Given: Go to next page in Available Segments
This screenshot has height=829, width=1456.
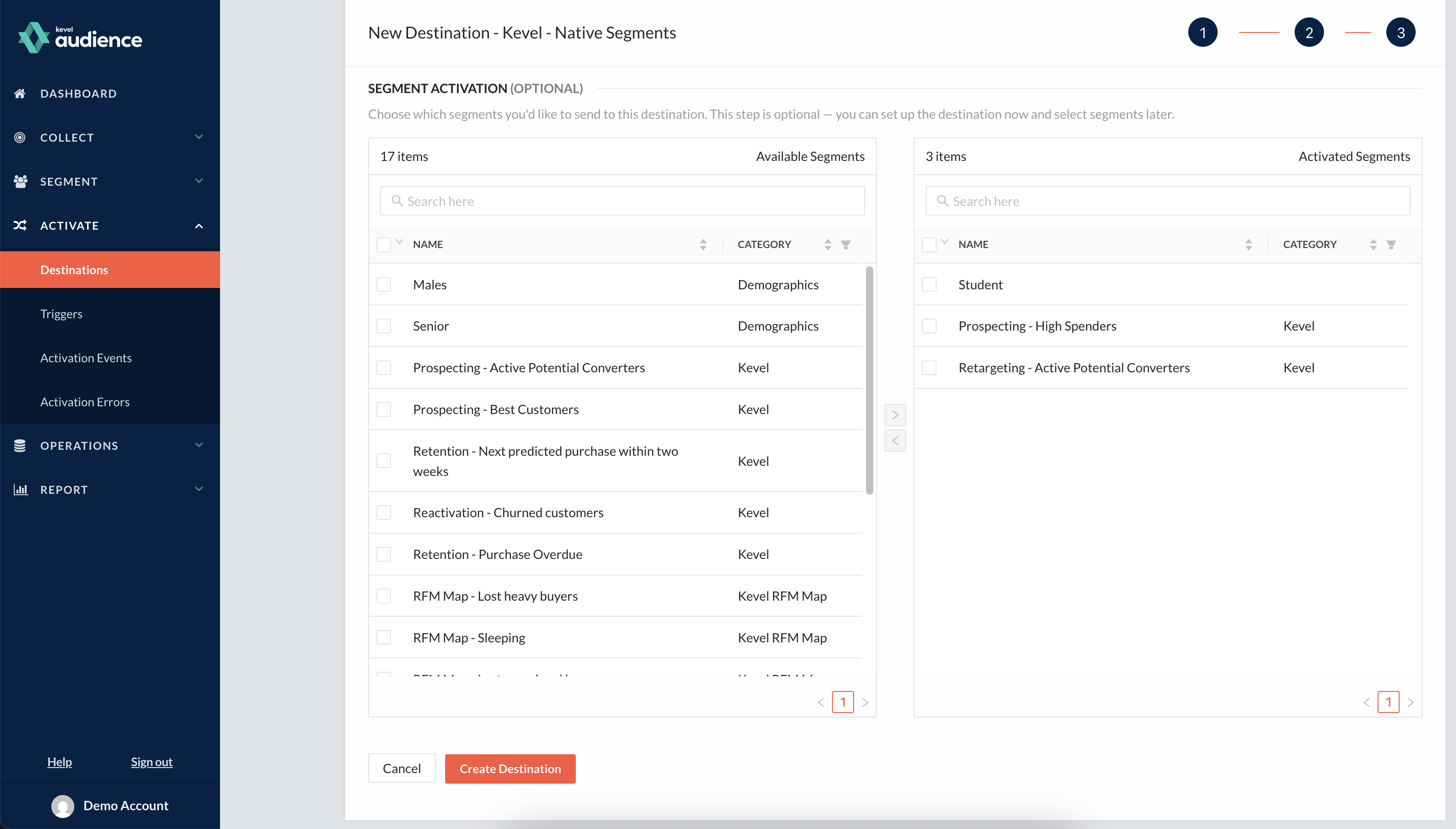Looking at the screenshot, I should (x=865, y=702).
